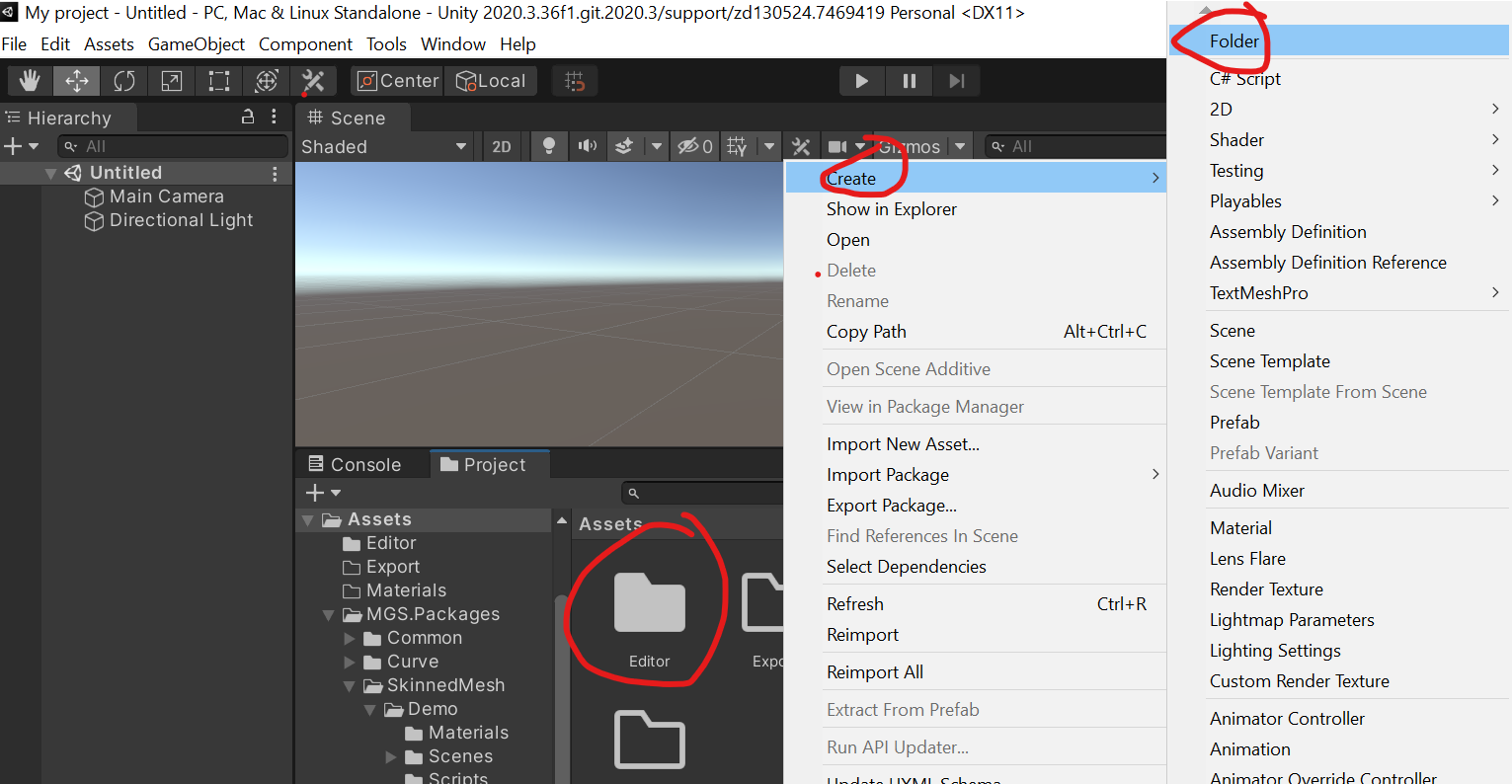The image size is (1512, 784).
Task: Start Play mode
Action: [x=861, y=81]
